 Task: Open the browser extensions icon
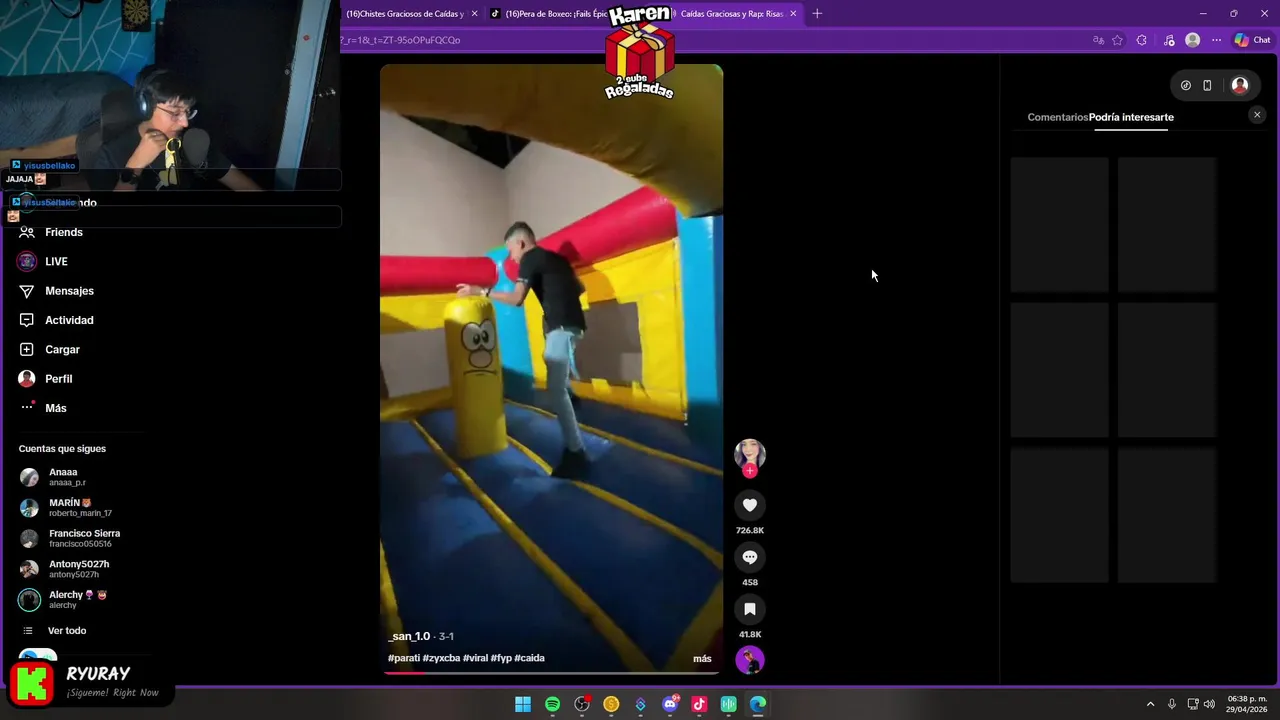pyautogui.click(x=1142, y=40)
